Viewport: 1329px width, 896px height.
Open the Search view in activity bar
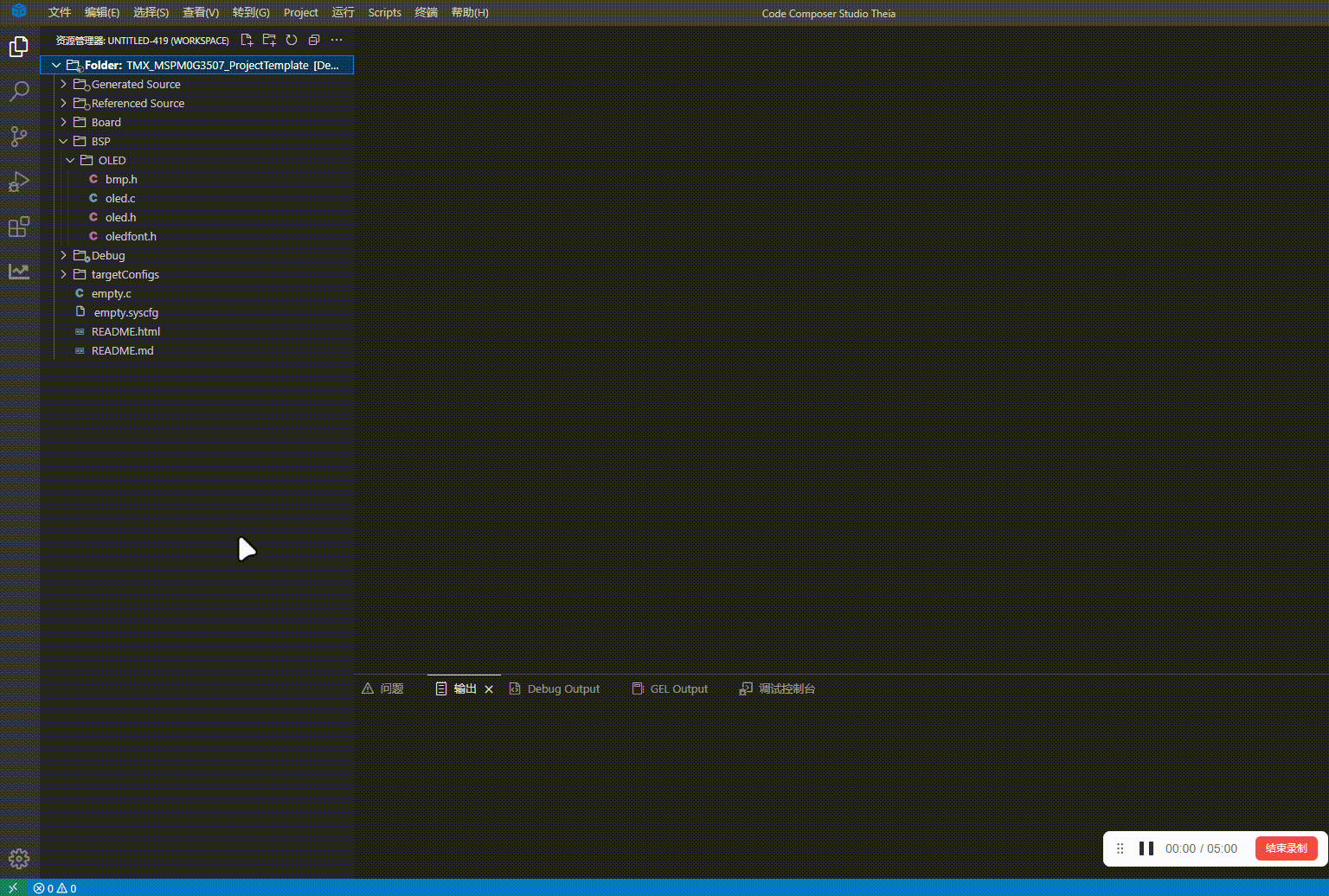(19, 92)
